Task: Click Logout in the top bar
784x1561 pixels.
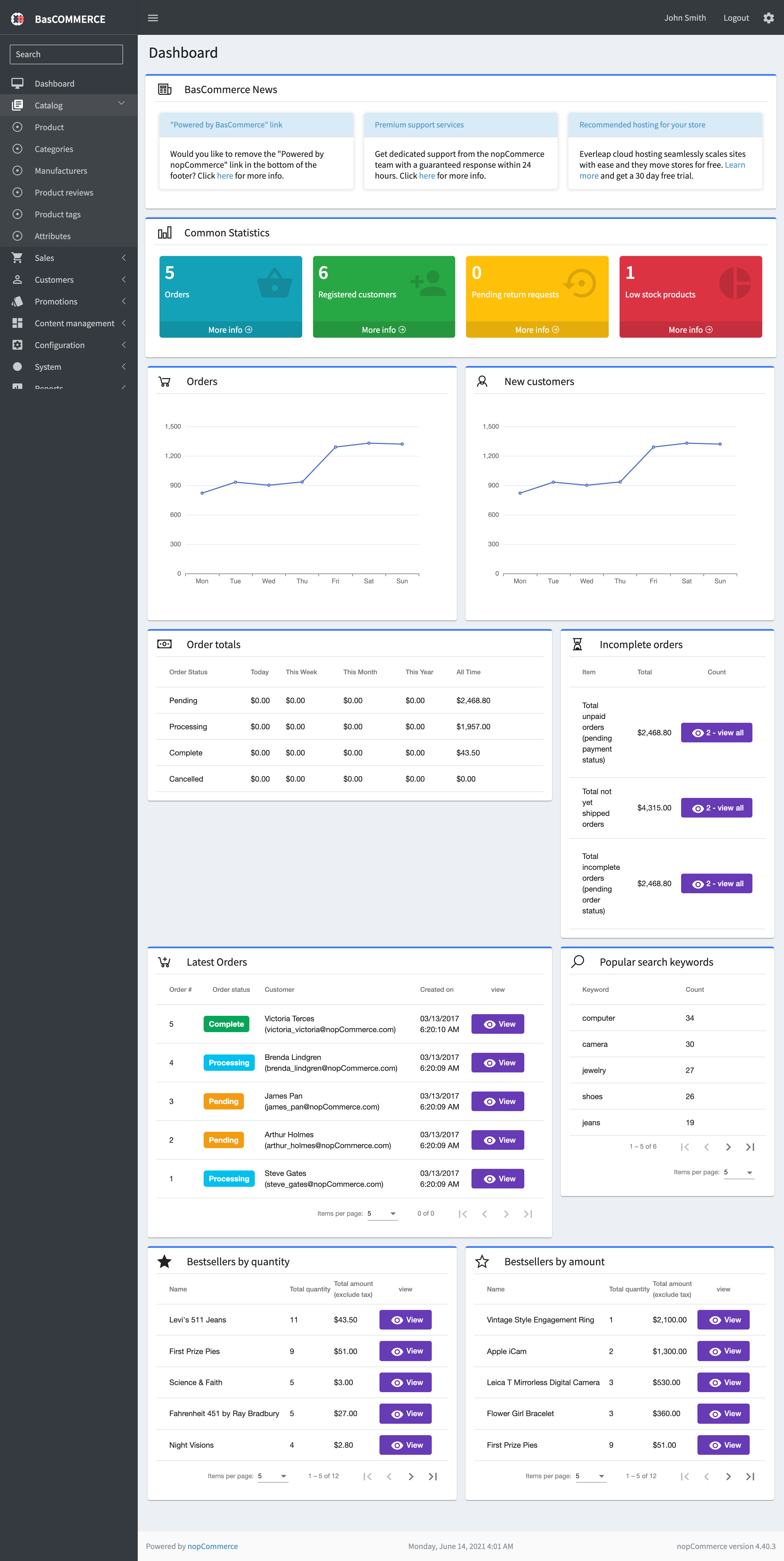Action: (x=736, y=18)
